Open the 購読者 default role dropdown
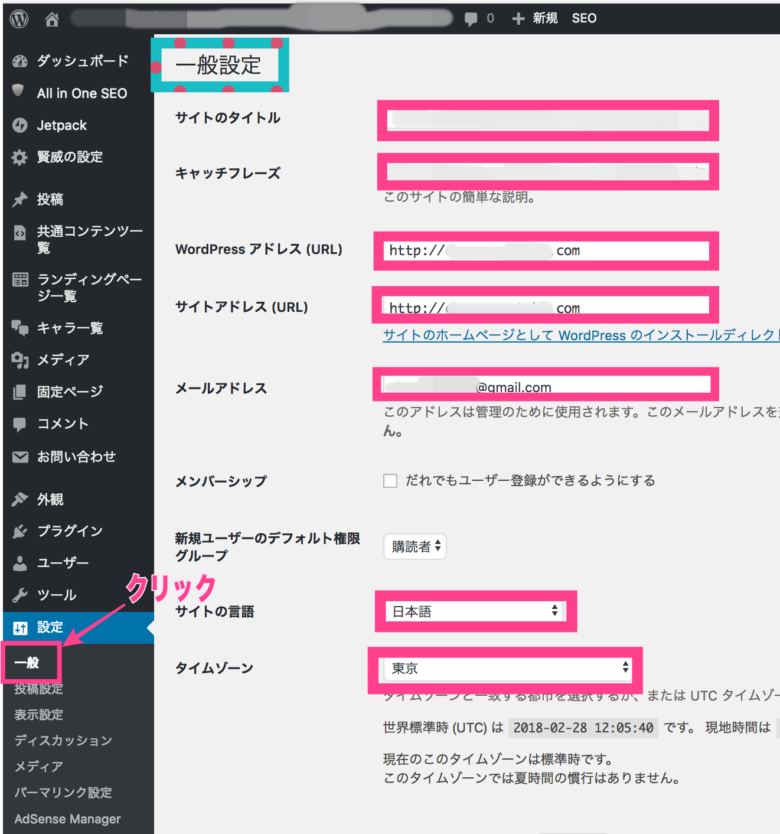The height and width of the screenshot is (834, 780). [x=415, y=546]
